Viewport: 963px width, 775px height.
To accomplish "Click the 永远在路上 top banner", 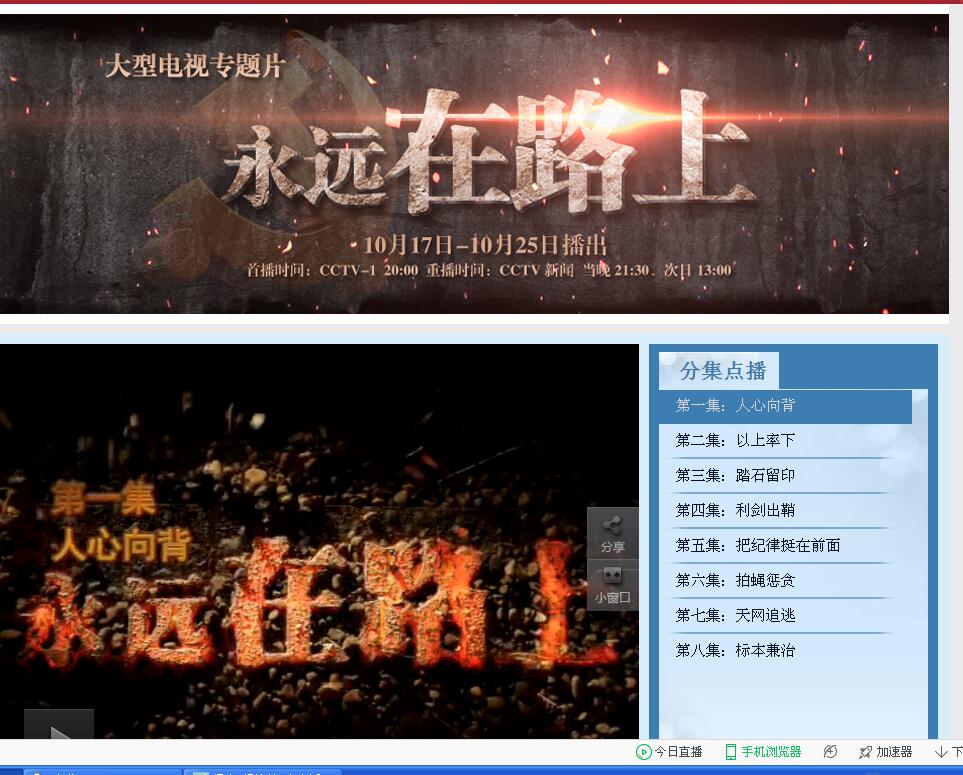I will [474, 163].
